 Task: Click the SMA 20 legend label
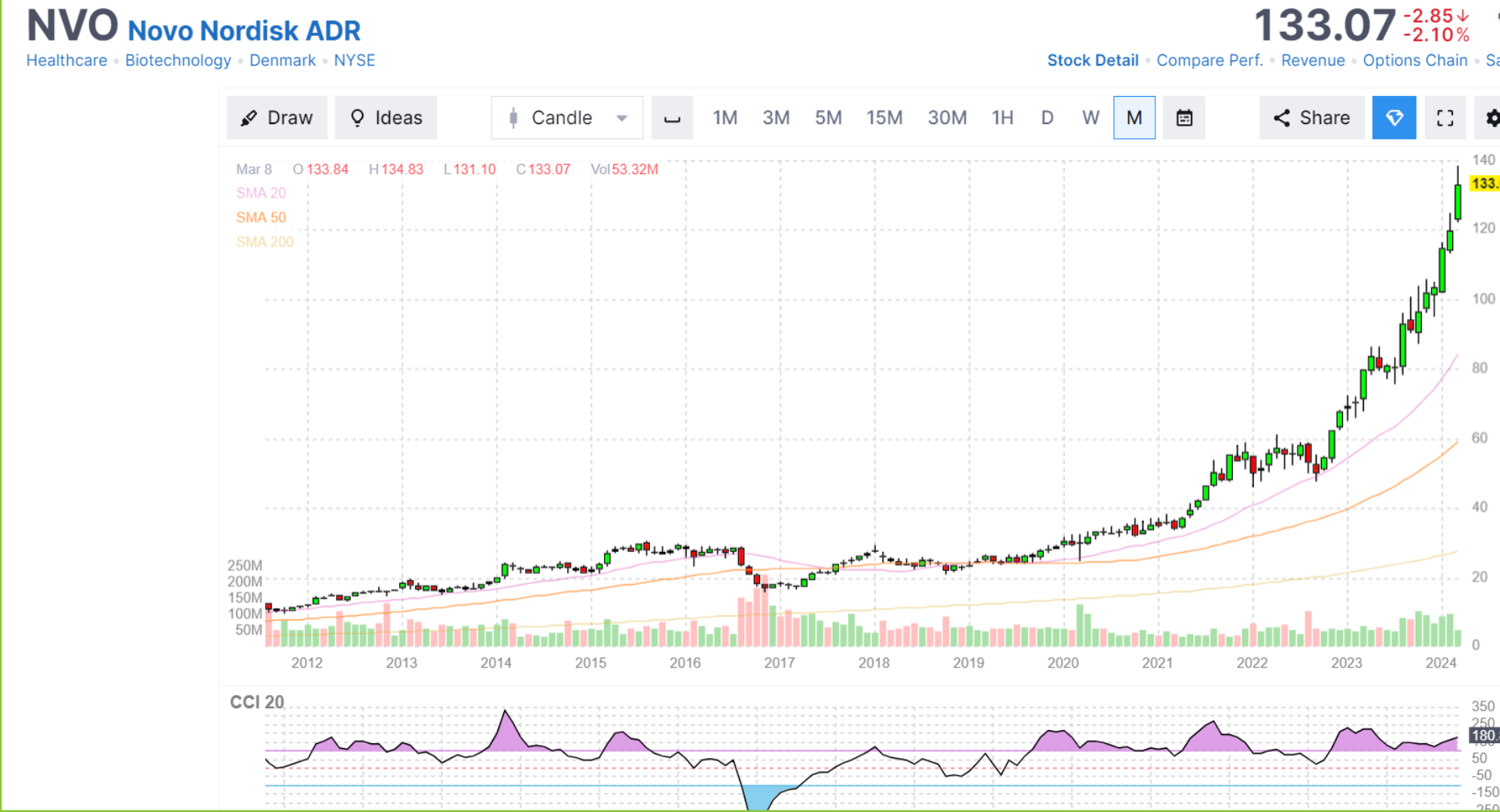pyautogui.click(x=261, y=193)
